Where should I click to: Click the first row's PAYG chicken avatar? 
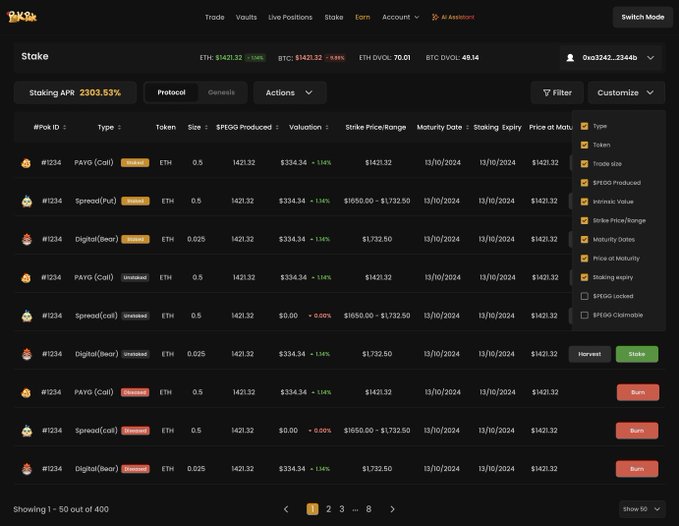coord(26,162)
